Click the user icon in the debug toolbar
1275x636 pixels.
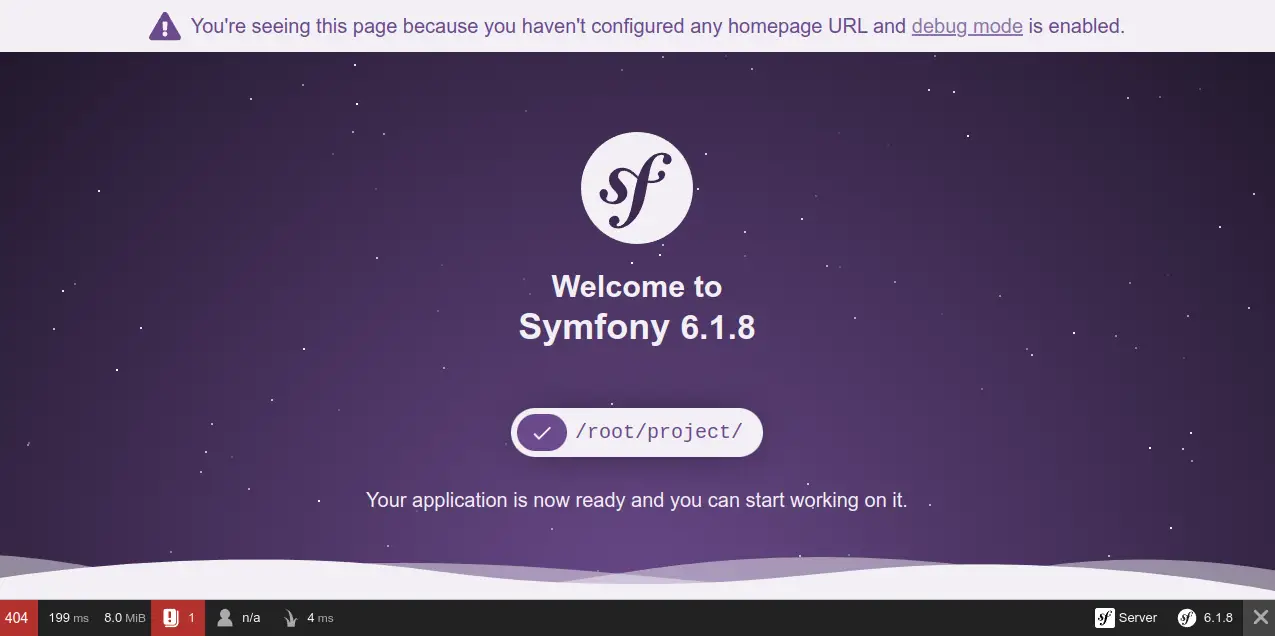click(x=225, y=618)
